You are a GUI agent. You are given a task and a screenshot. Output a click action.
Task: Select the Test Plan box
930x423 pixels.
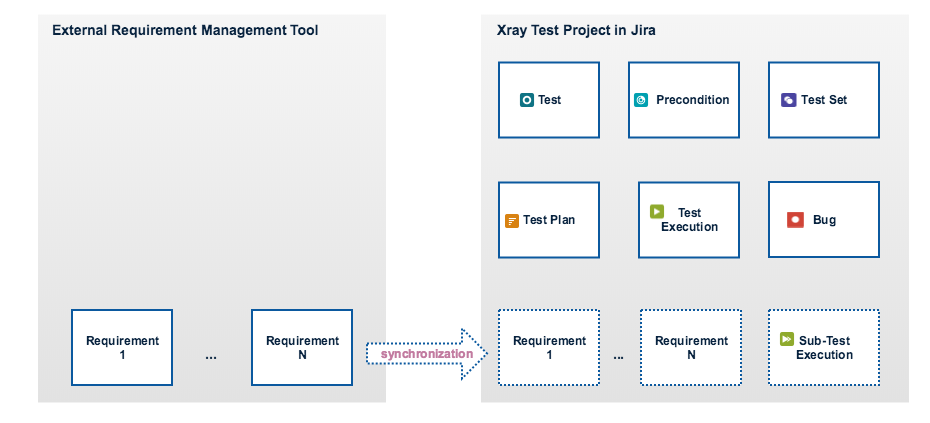coord(549,220)
